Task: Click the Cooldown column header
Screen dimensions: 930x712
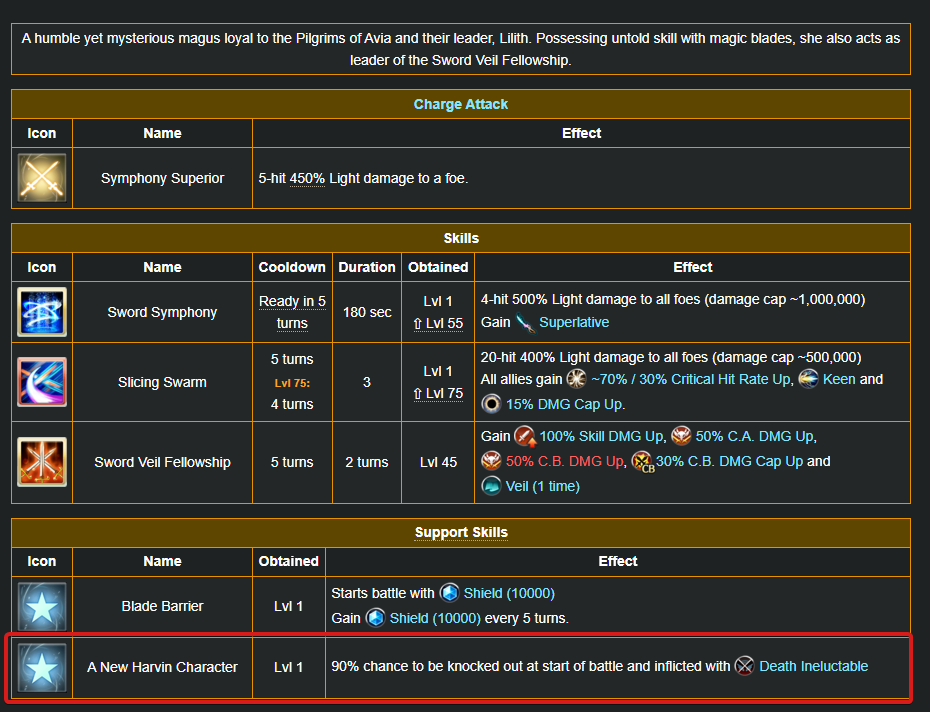Action: coord(292,267)
